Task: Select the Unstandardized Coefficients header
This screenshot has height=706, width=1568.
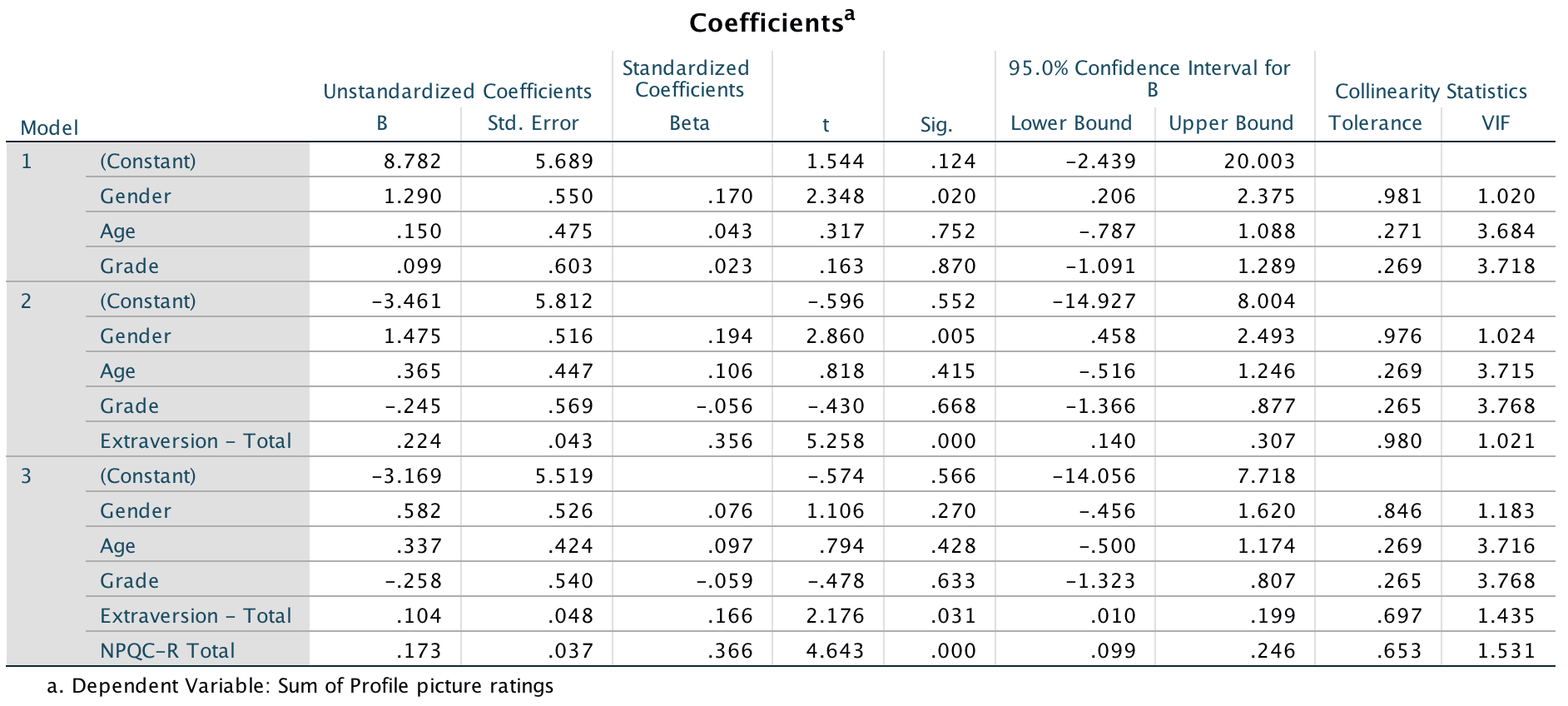Action: [457, 92]
